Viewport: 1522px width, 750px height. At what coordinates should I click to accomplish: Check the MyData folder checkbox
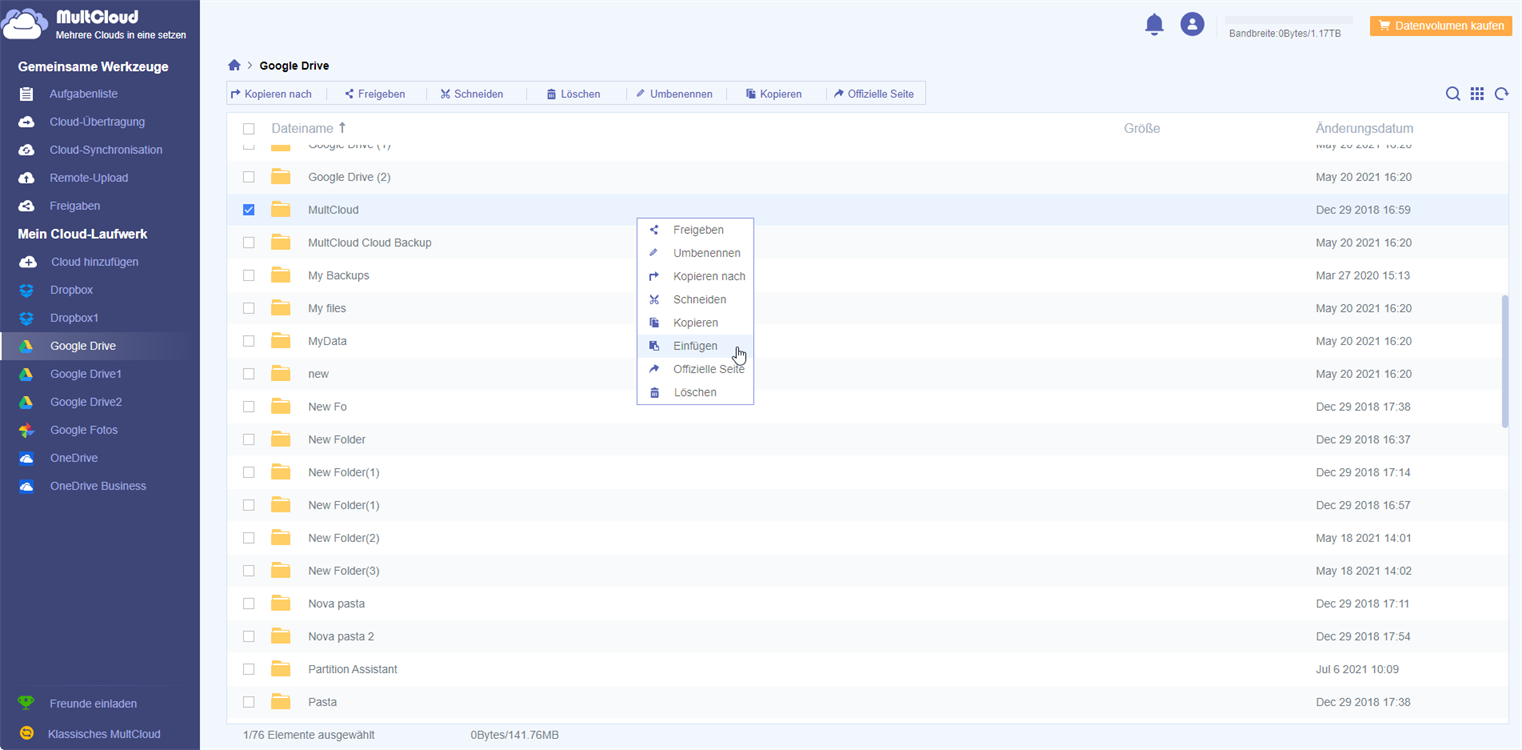pyautogui.click(x=249, y=341)
